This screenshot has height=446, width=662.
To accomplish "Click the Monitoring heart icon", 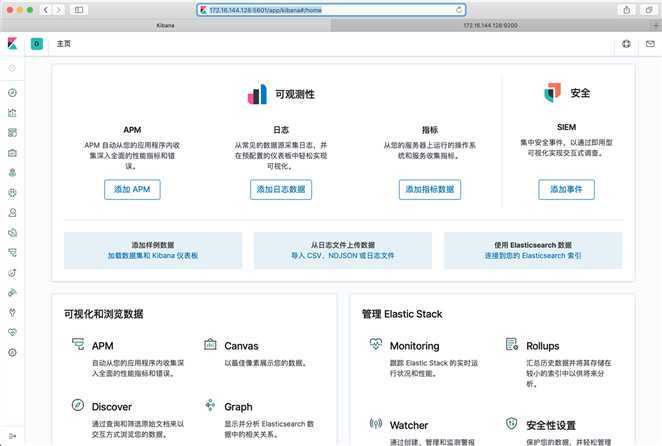I will pos(376,344).
